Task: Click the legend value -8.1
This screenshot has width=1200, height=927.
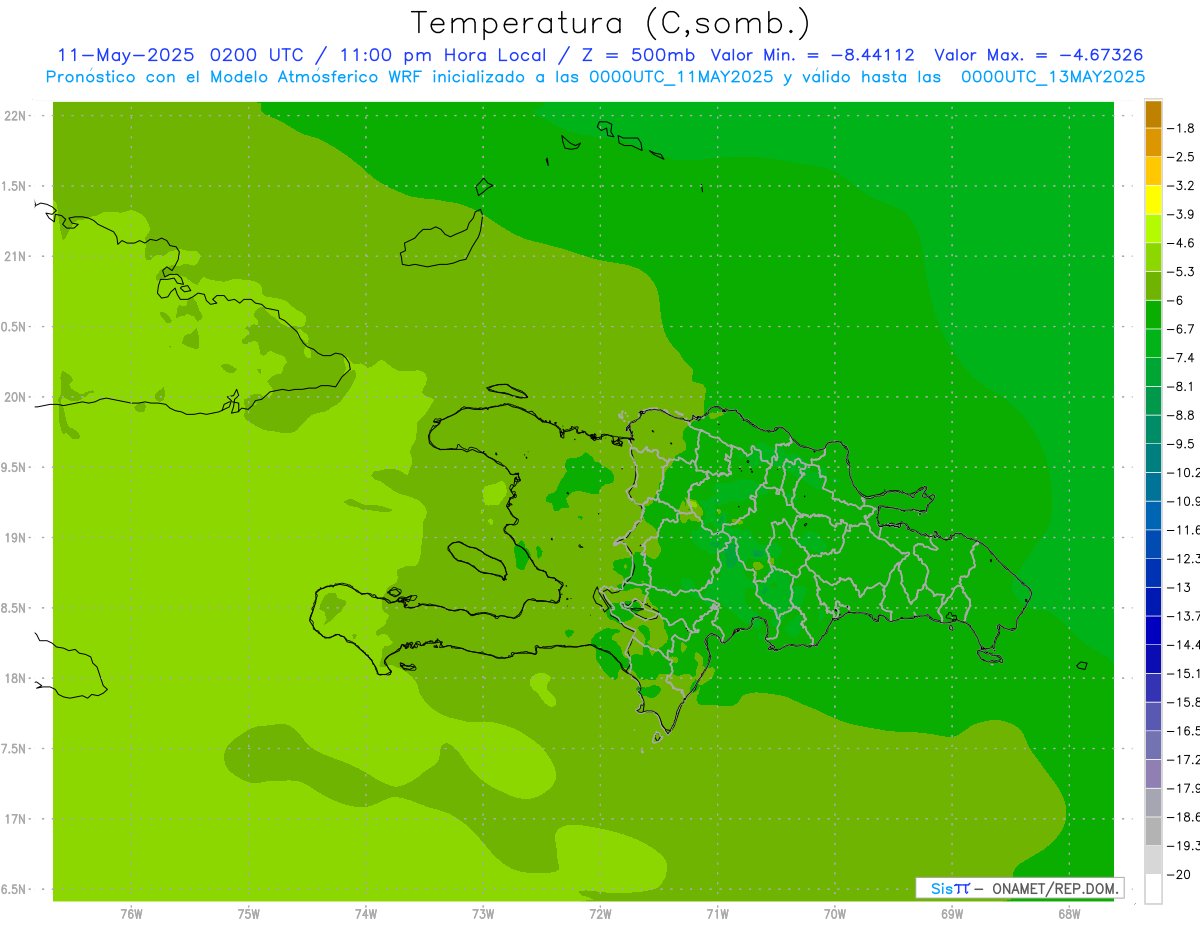Action: [x=1181, y=386]
